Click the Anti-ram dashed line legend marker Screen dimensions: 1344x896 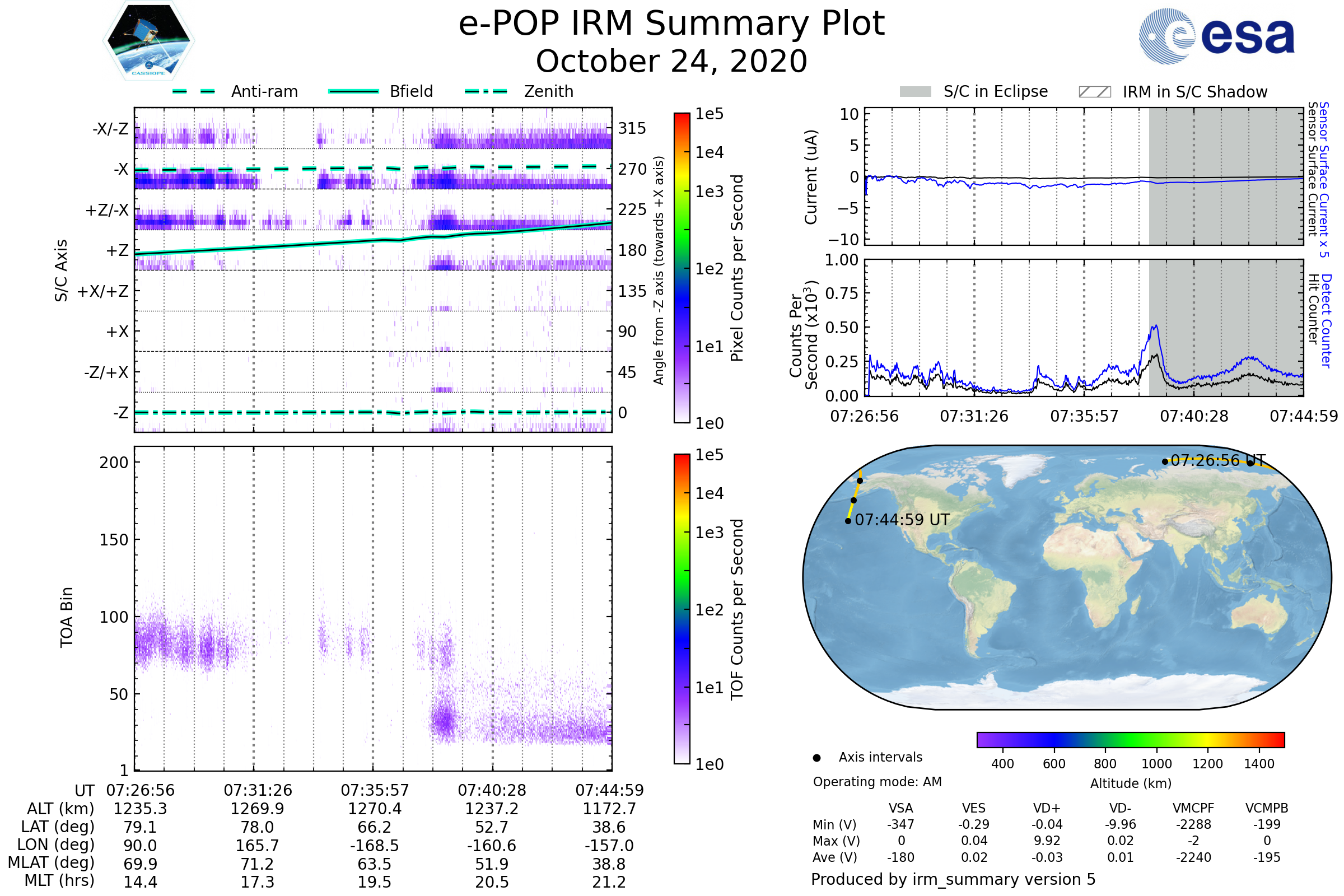[194, 91]
